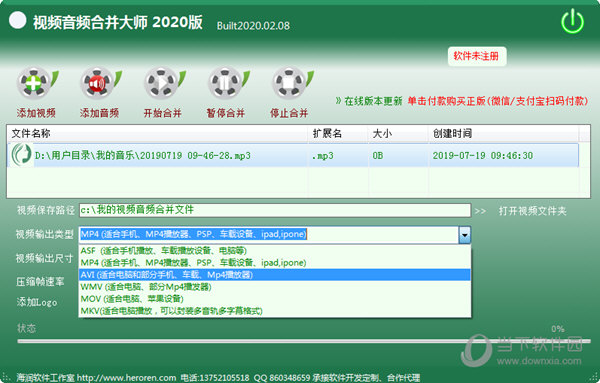The image size is (600, 383).
Task: Click 打开视频文件夹 to open the video folder
Action: (x=532, y=211)
